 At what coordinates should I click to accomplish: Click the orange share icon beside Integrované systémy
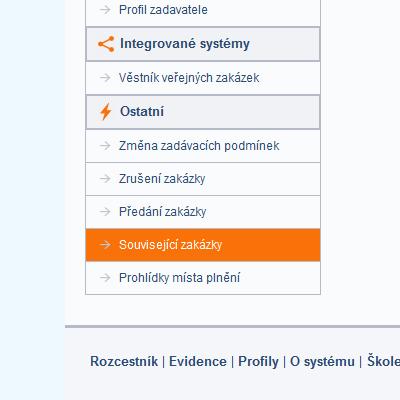106,44
